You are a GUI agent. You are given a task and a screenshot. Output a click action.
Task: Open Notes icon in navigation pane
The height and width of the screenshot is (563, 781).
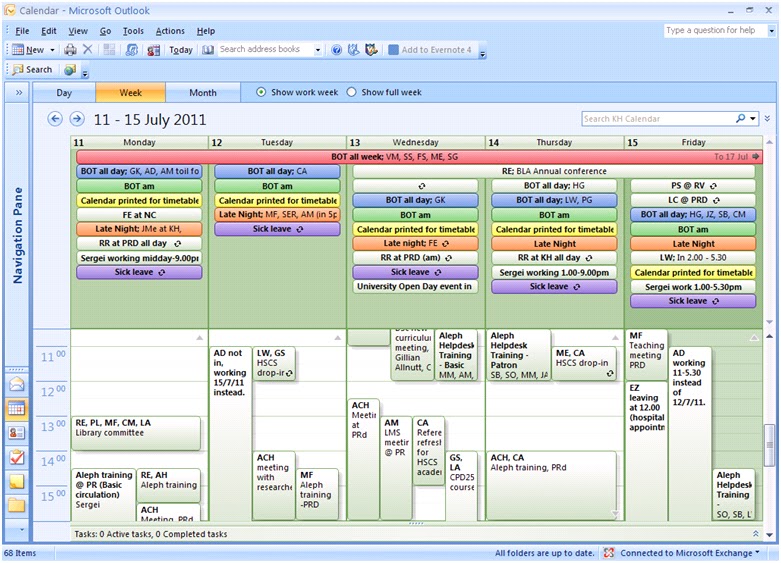click(16, 481)
